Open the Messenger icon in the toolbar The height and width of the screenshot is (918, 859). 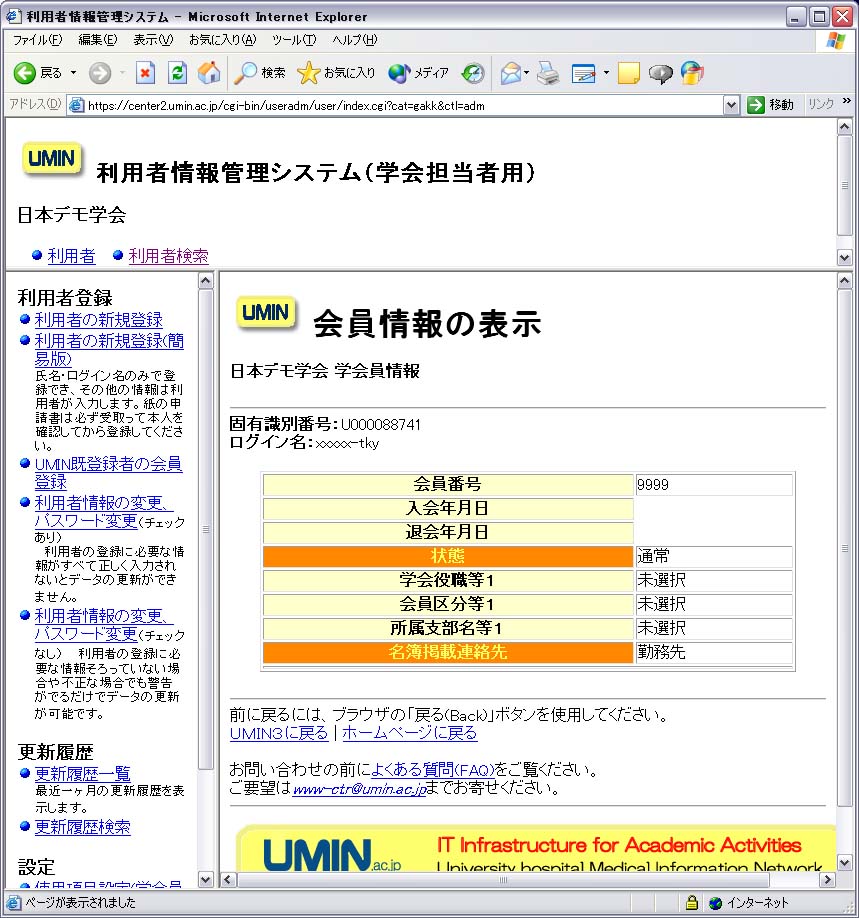(692, 73)
